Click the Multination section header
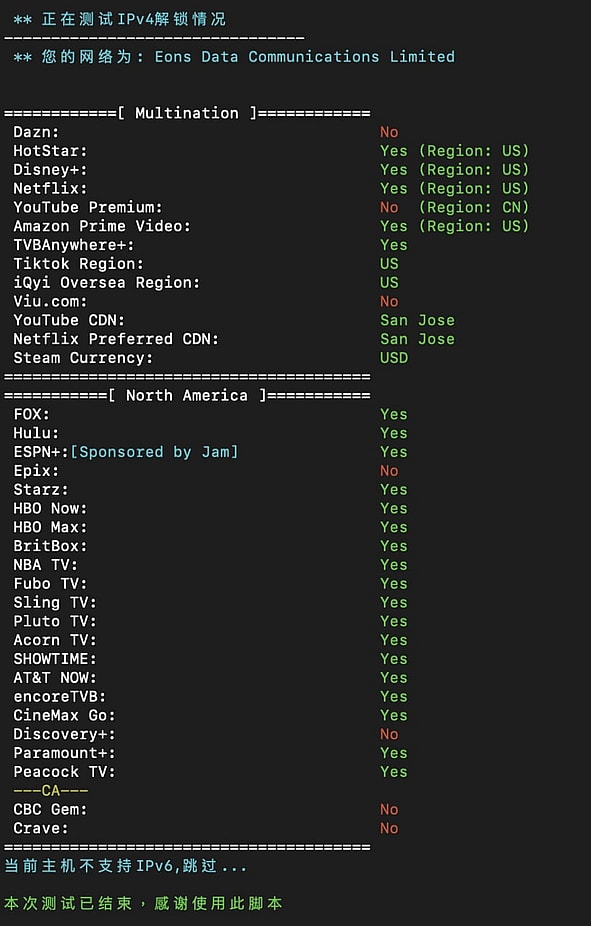This screenshot has height=926, width=591. pyautogui.click(x=187, y=113)
